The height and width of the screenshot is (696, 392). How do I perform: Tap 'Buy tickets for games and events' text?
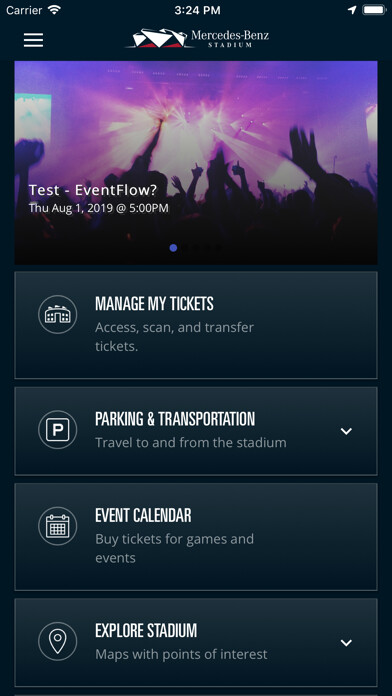tap(174, 548)
